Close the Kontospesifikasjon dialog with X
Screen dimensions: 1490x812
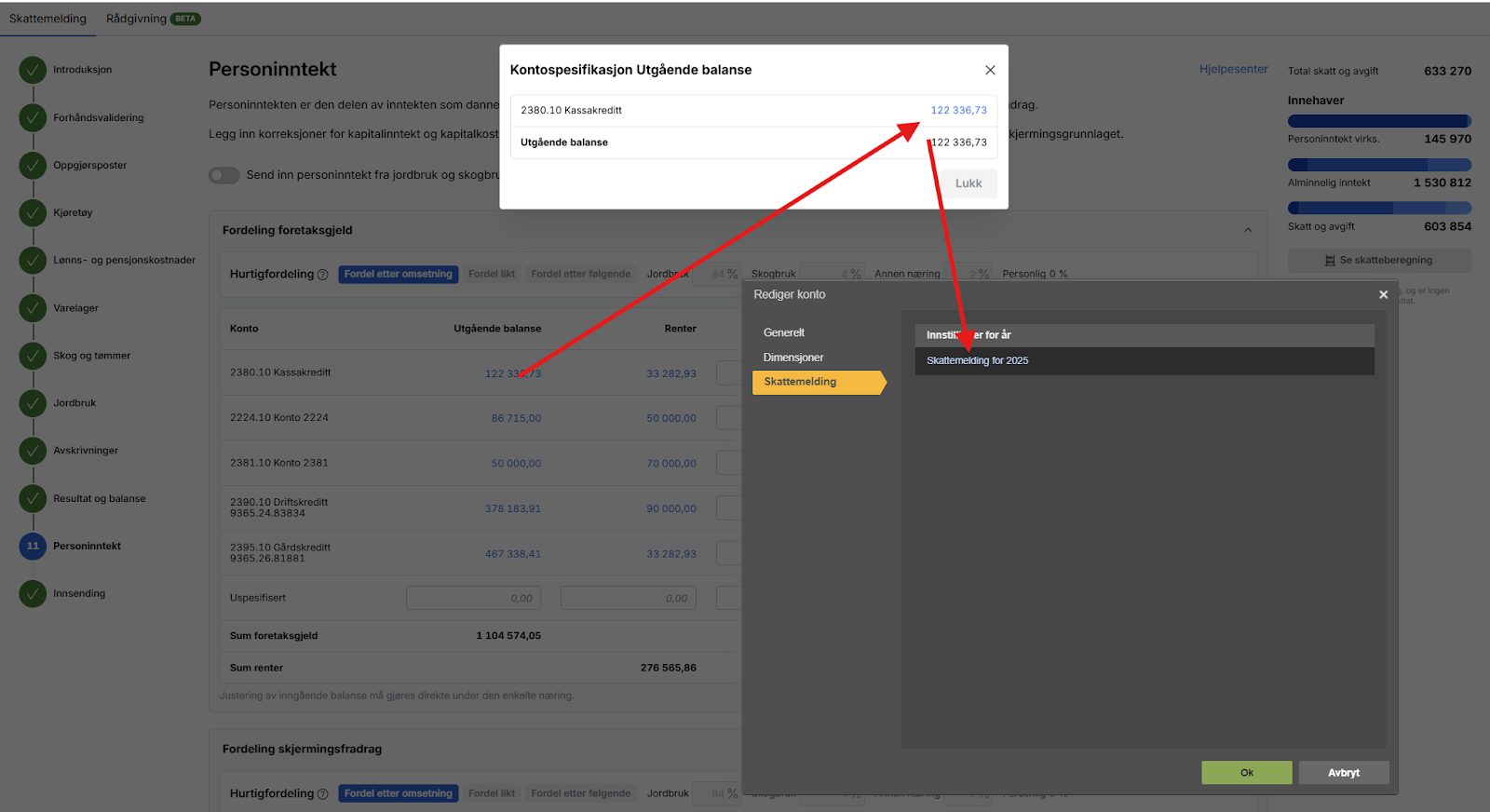click(990, 70)
